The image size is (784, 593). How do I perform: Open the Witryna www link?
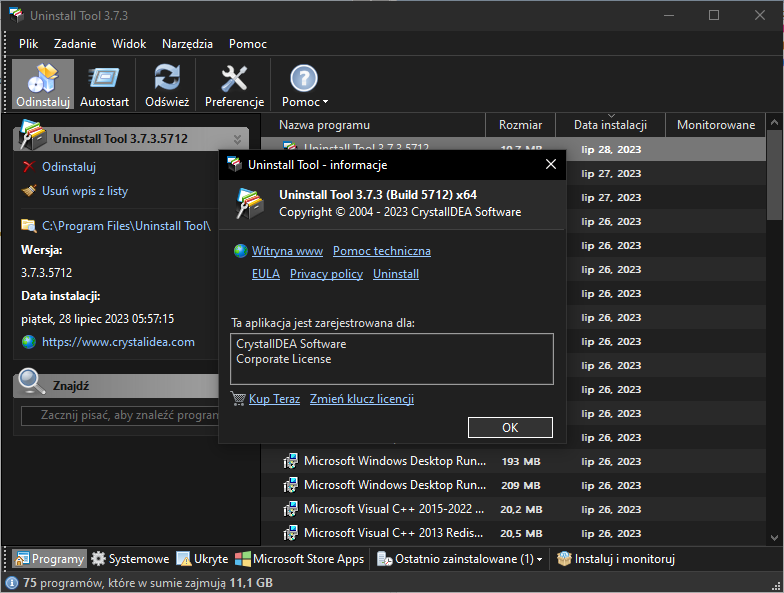point(287,251)
